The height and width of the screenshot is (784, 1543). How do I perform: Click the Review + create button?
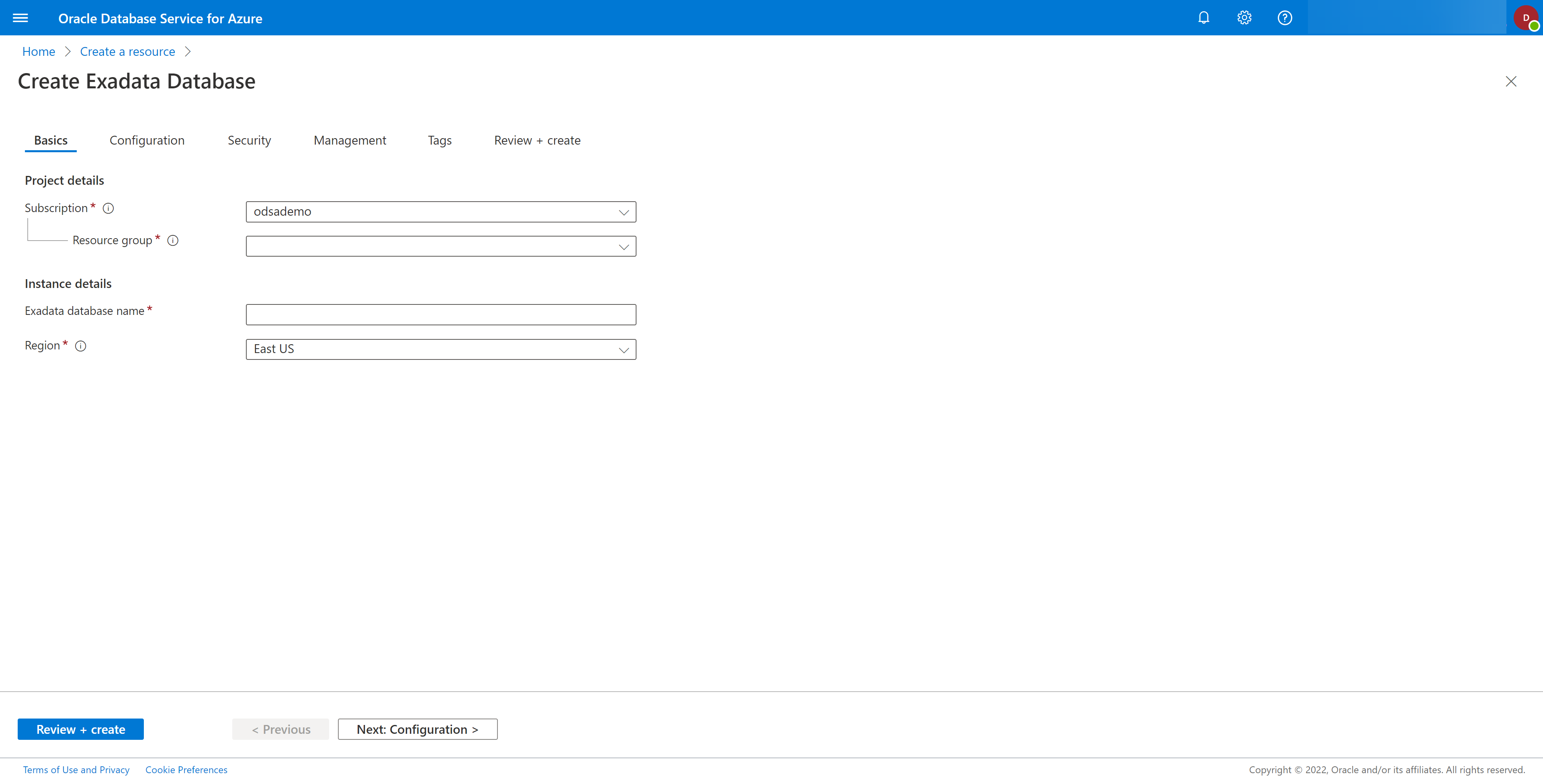pyautogui.click(x=80, y=729)
